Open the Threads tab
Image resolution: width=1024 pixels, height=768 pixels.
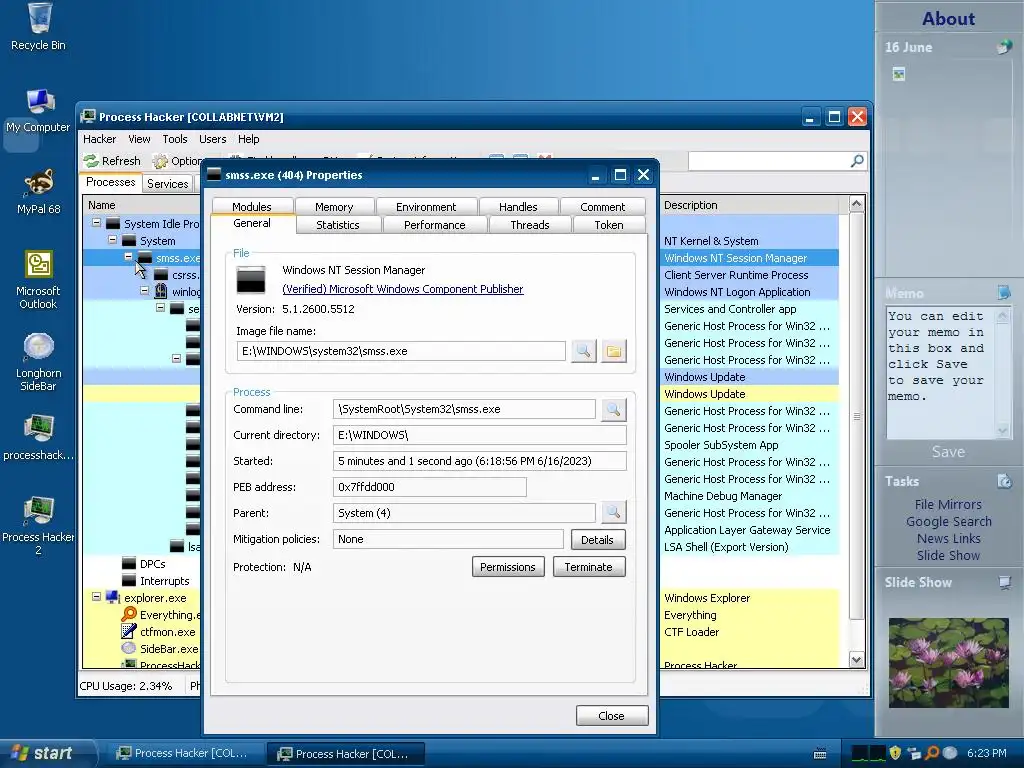point(530,225)
